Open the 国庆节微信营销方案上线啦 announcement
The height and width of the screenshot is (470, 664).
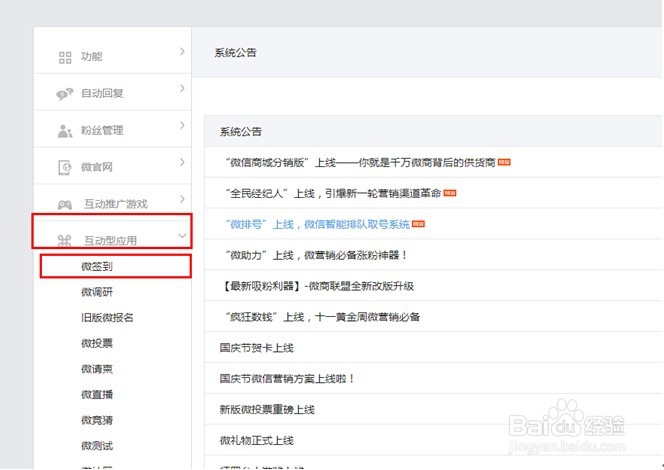coord(287,379)
